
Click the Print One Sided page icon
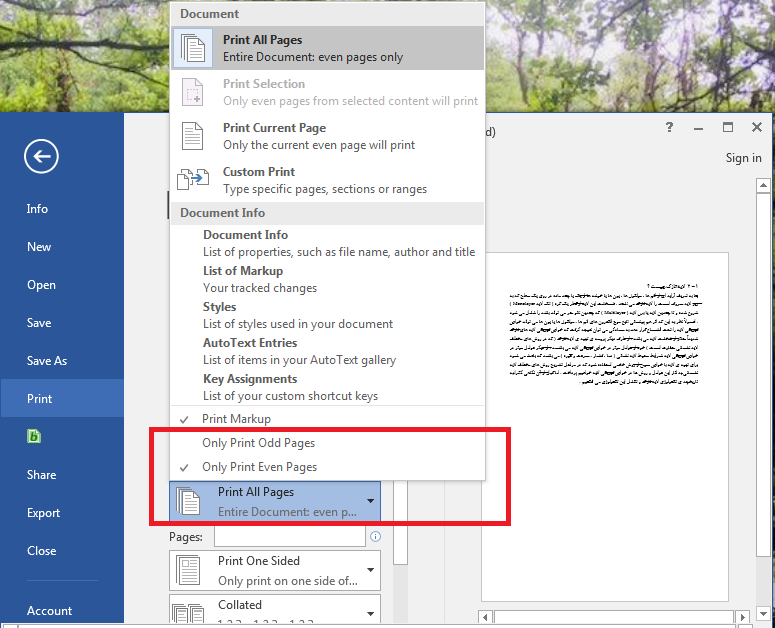188,570
